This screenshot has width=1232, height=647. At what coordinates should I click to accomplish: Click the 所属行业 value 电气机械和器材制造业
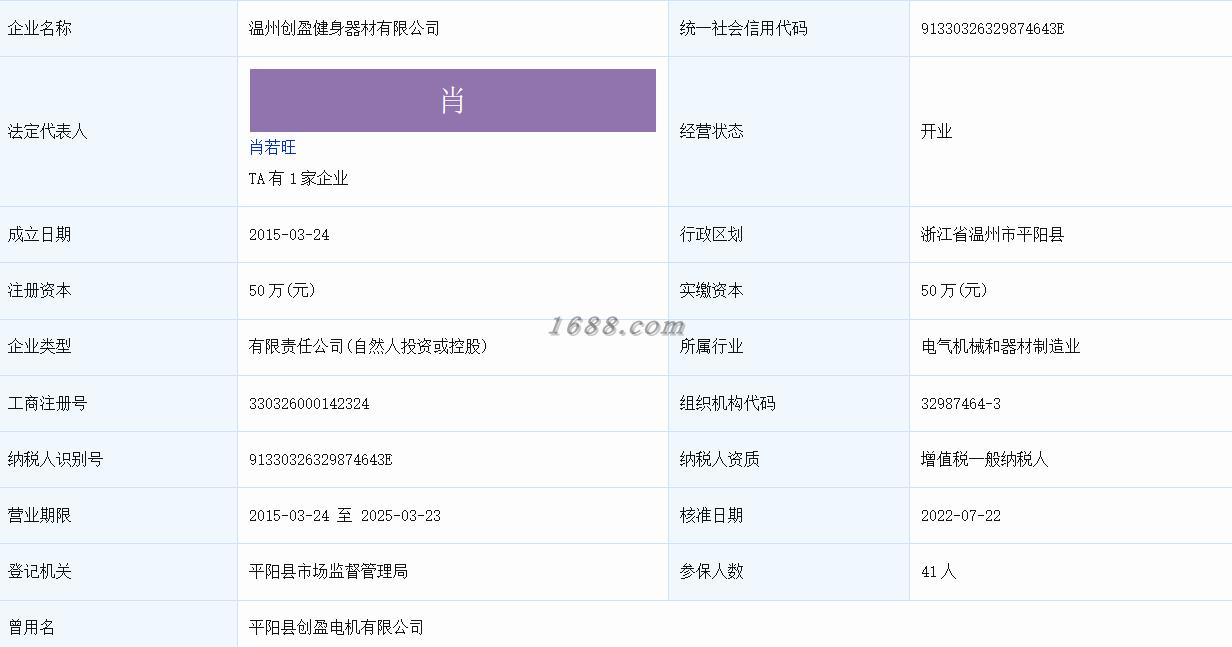pyautogui.click(x=1000, y=347)
